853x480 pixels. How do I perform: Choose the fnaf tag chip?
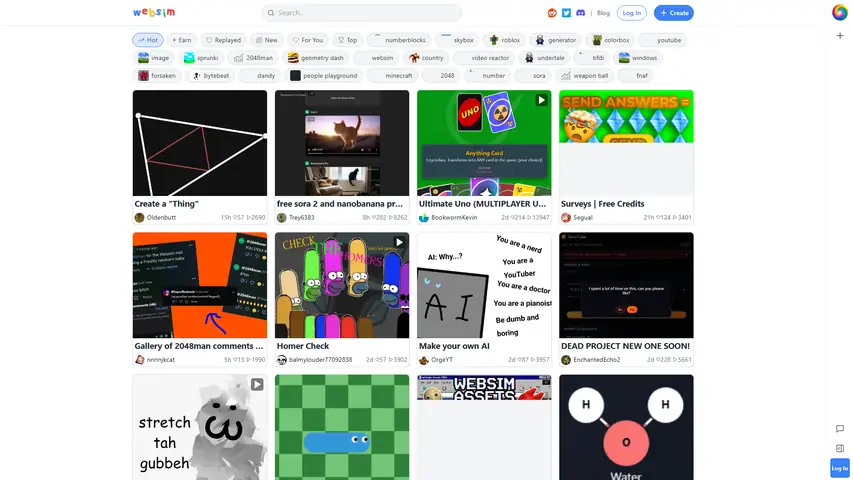(636, 76)
